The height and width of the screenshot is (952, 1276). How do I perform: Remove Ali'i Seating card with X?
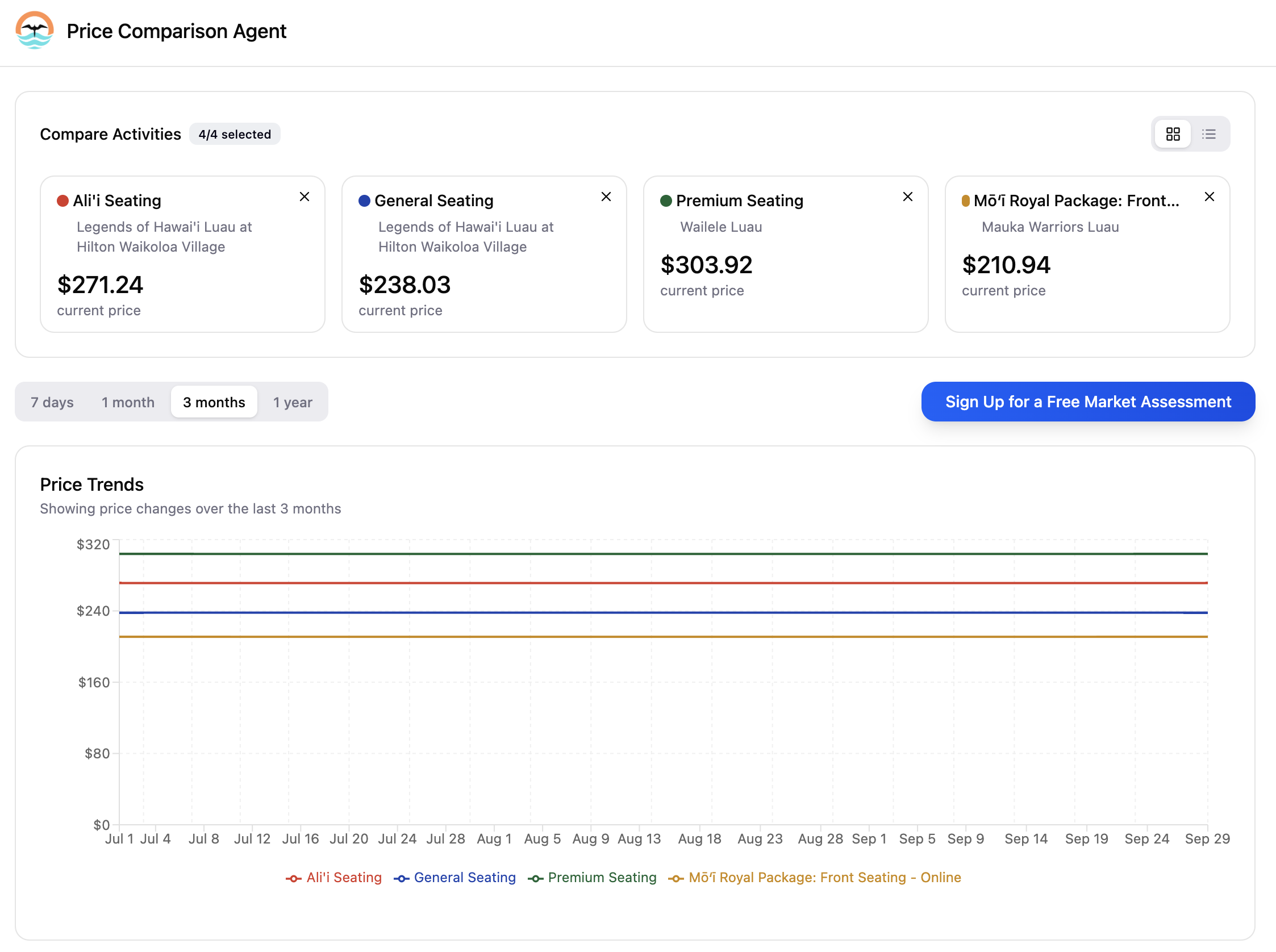click(305, 197)
